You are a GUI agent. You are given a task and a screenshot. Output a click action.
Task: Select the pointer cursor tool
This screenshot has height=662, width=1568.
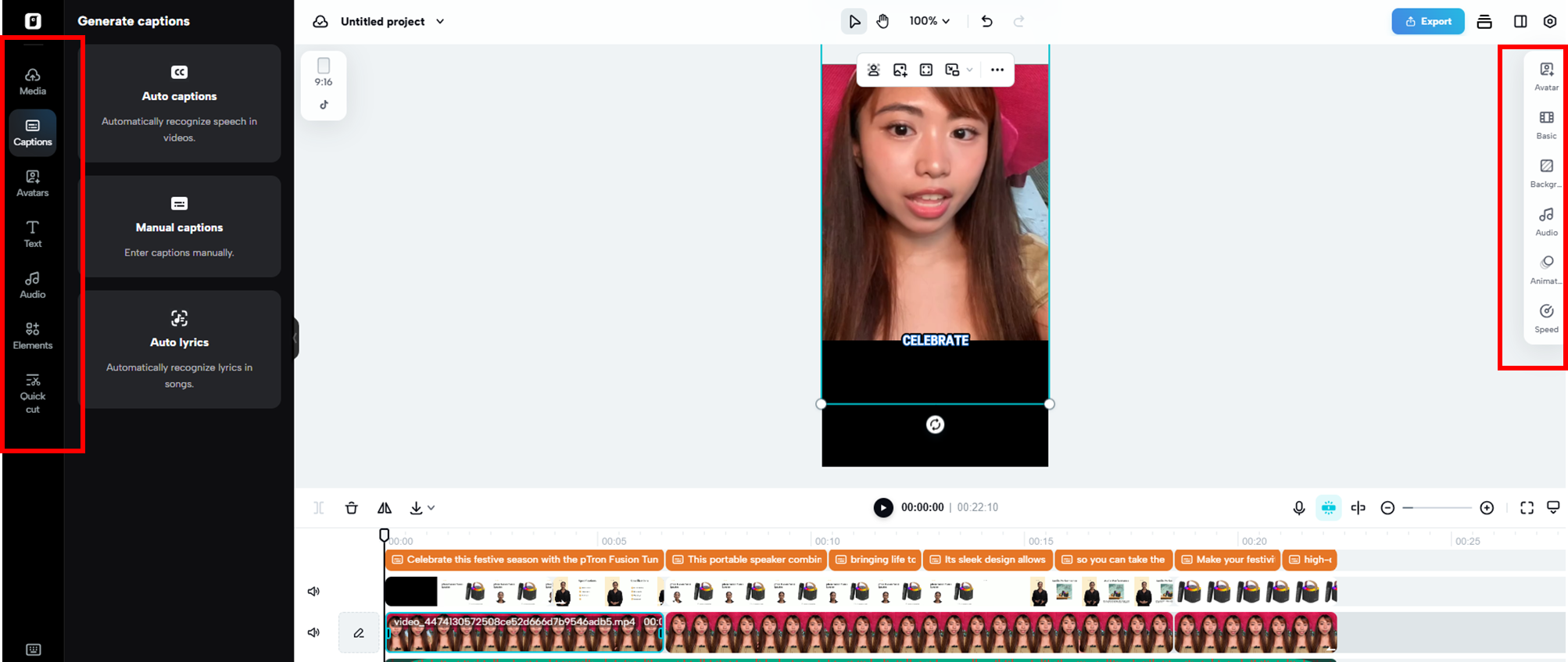854,21
